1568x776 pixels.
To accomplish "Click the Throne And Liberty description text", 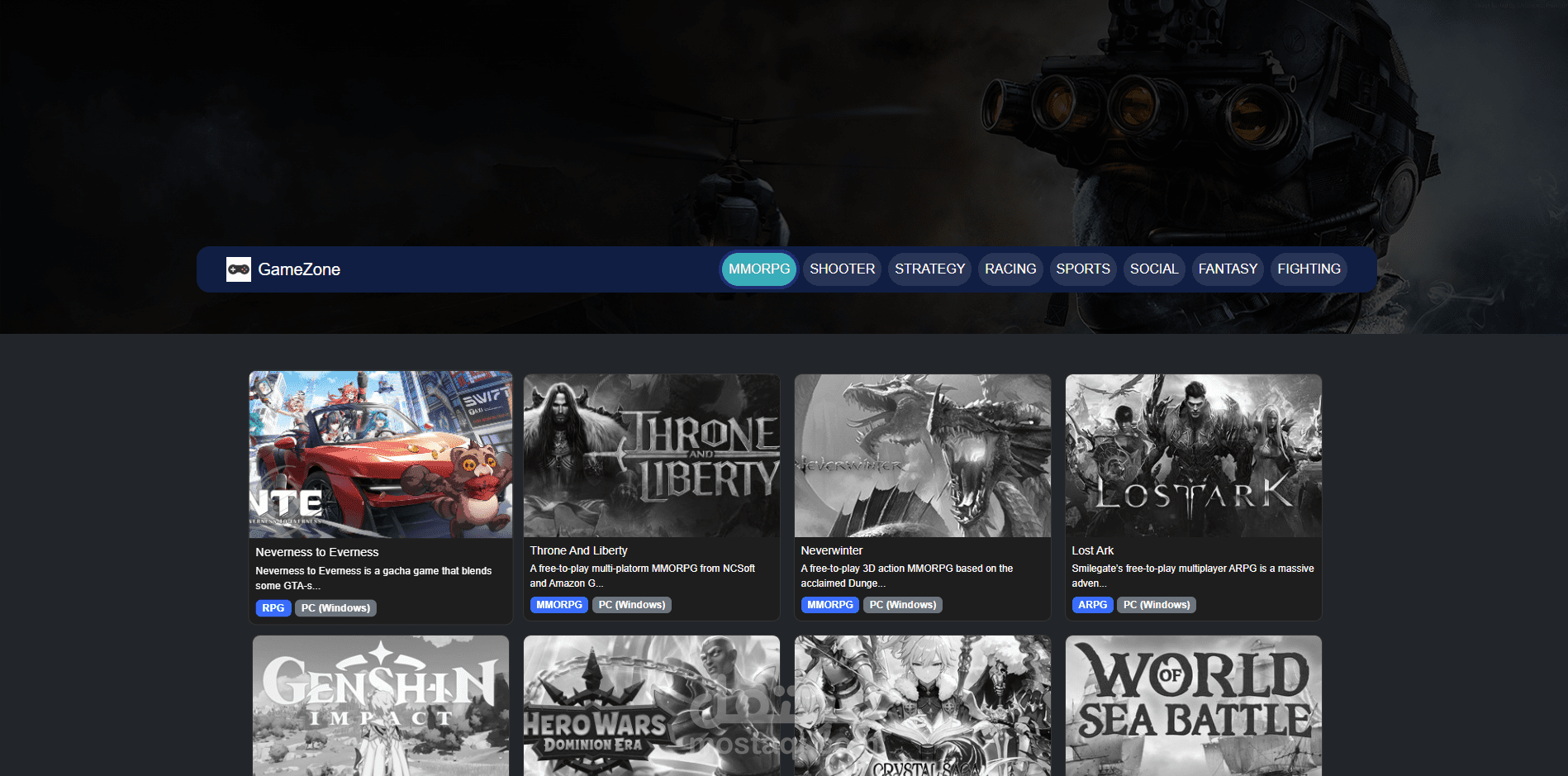I will (x=642, y=576).
